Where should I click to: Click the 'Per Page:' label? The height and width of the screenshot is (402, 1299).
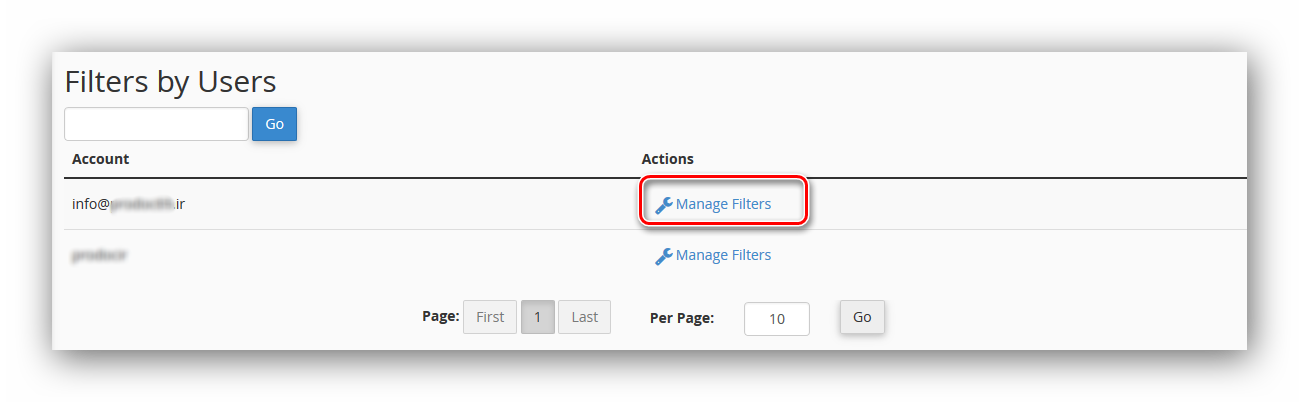tap(681, 318)
